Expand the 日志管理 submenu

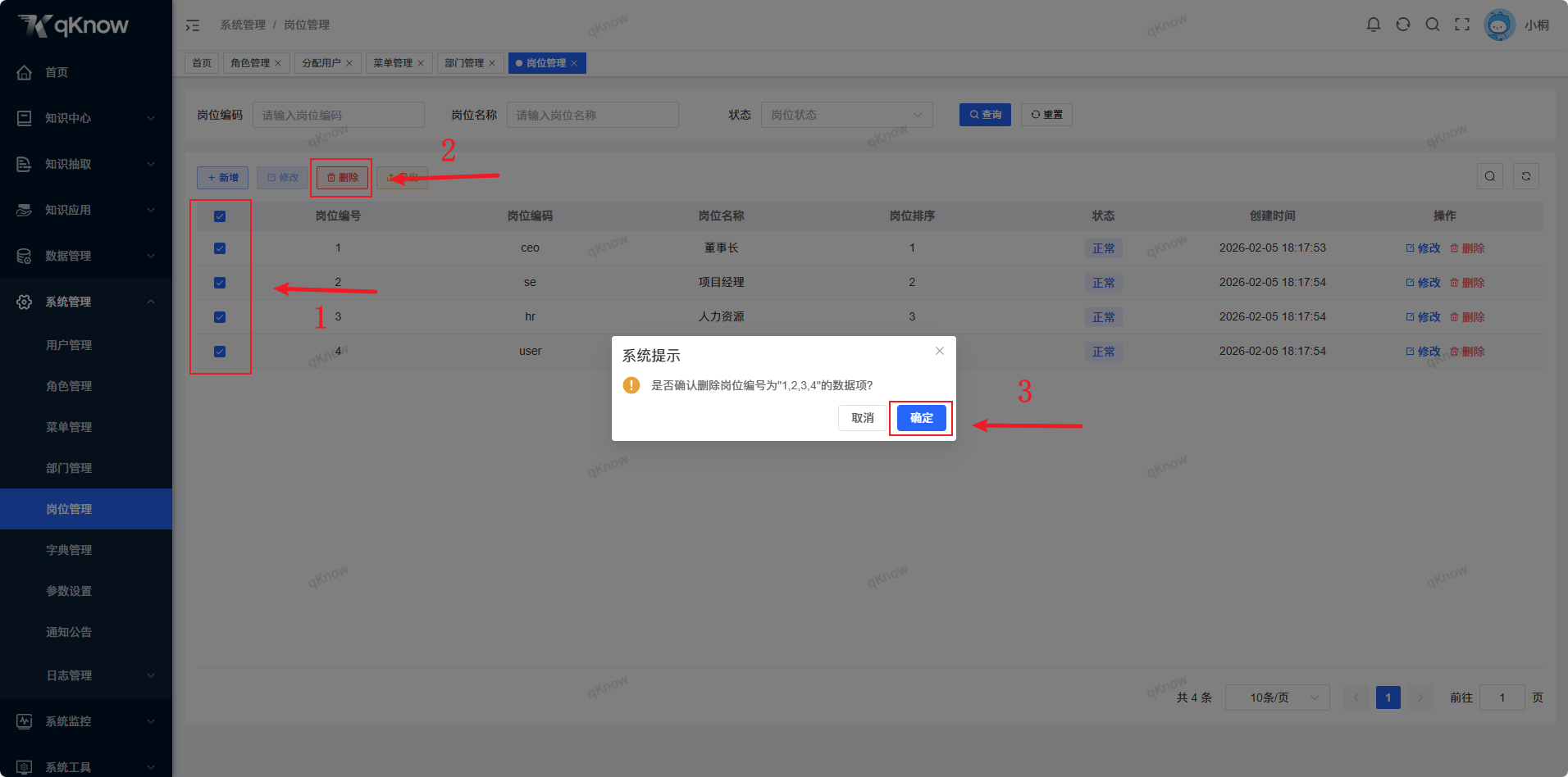(86, 675)
